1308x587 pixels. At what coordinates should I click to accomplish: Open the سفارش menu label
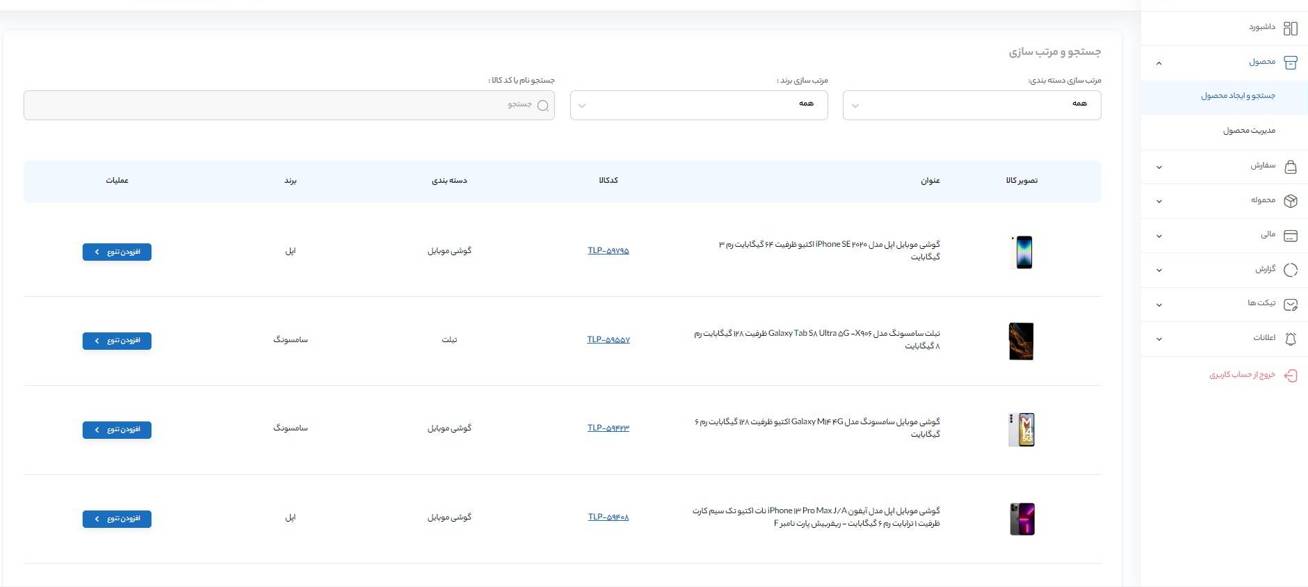[1263, 166]
